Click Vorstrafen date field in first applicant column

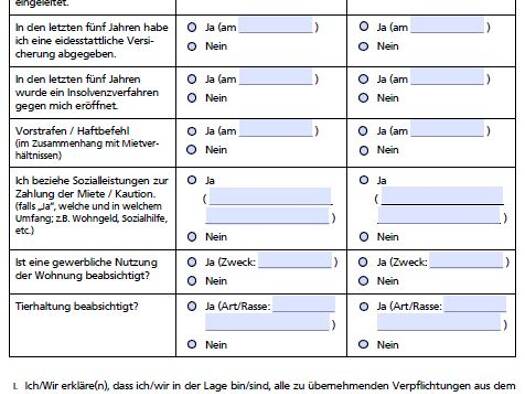tap(276, 129)
